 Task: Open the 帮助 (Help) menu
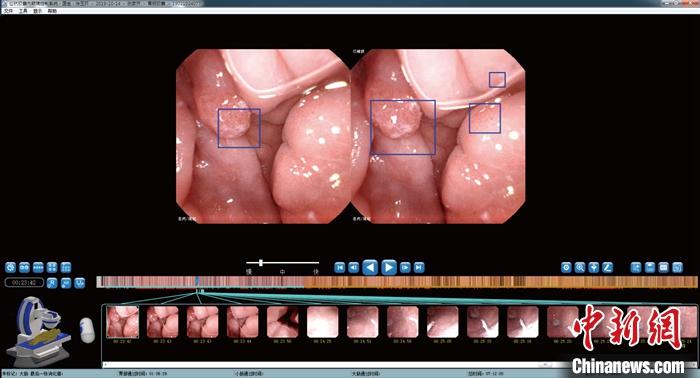pyautogui.click(x=52, y=11)
